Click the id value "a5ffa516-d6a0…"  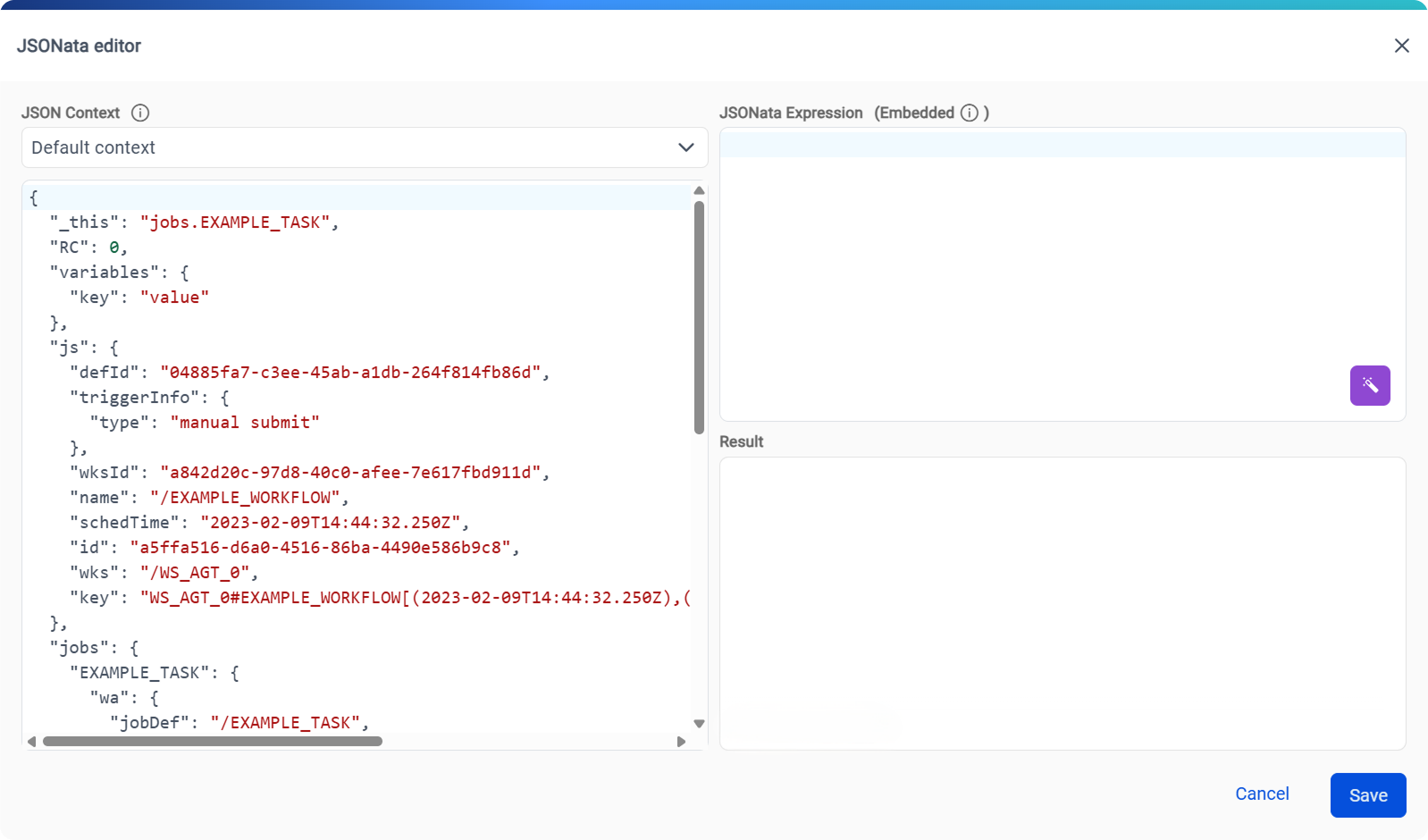[x=321, y=548]
